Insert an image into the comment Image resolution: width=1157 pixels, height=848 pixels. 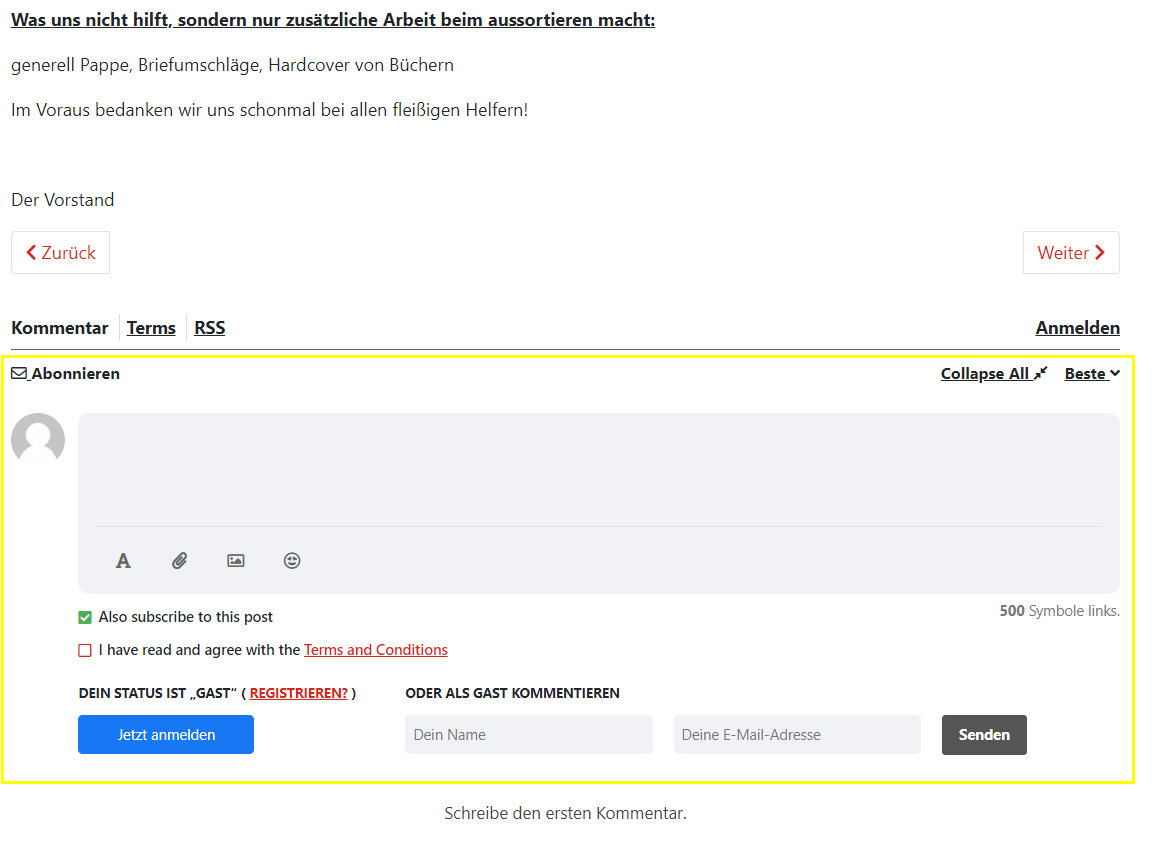pos(235,560)
